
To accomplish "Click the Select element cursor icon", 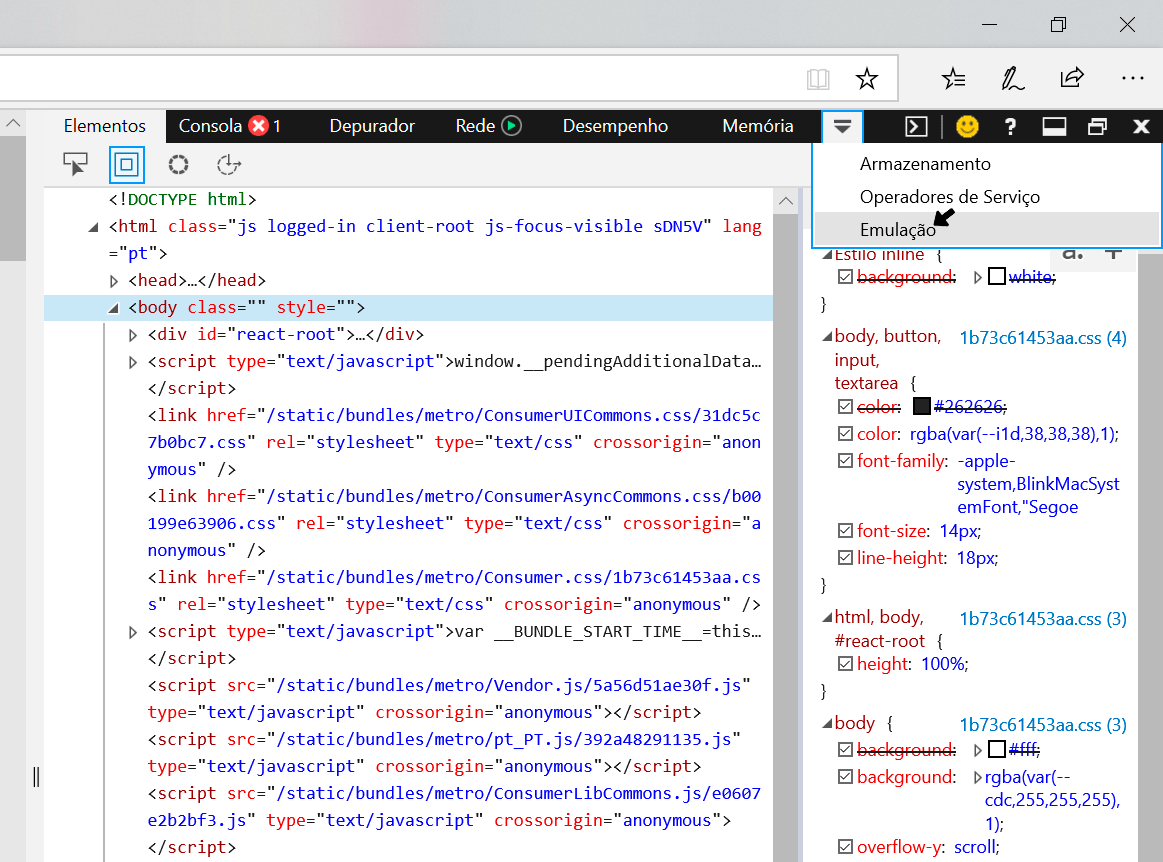I will [x=76, y=164].
